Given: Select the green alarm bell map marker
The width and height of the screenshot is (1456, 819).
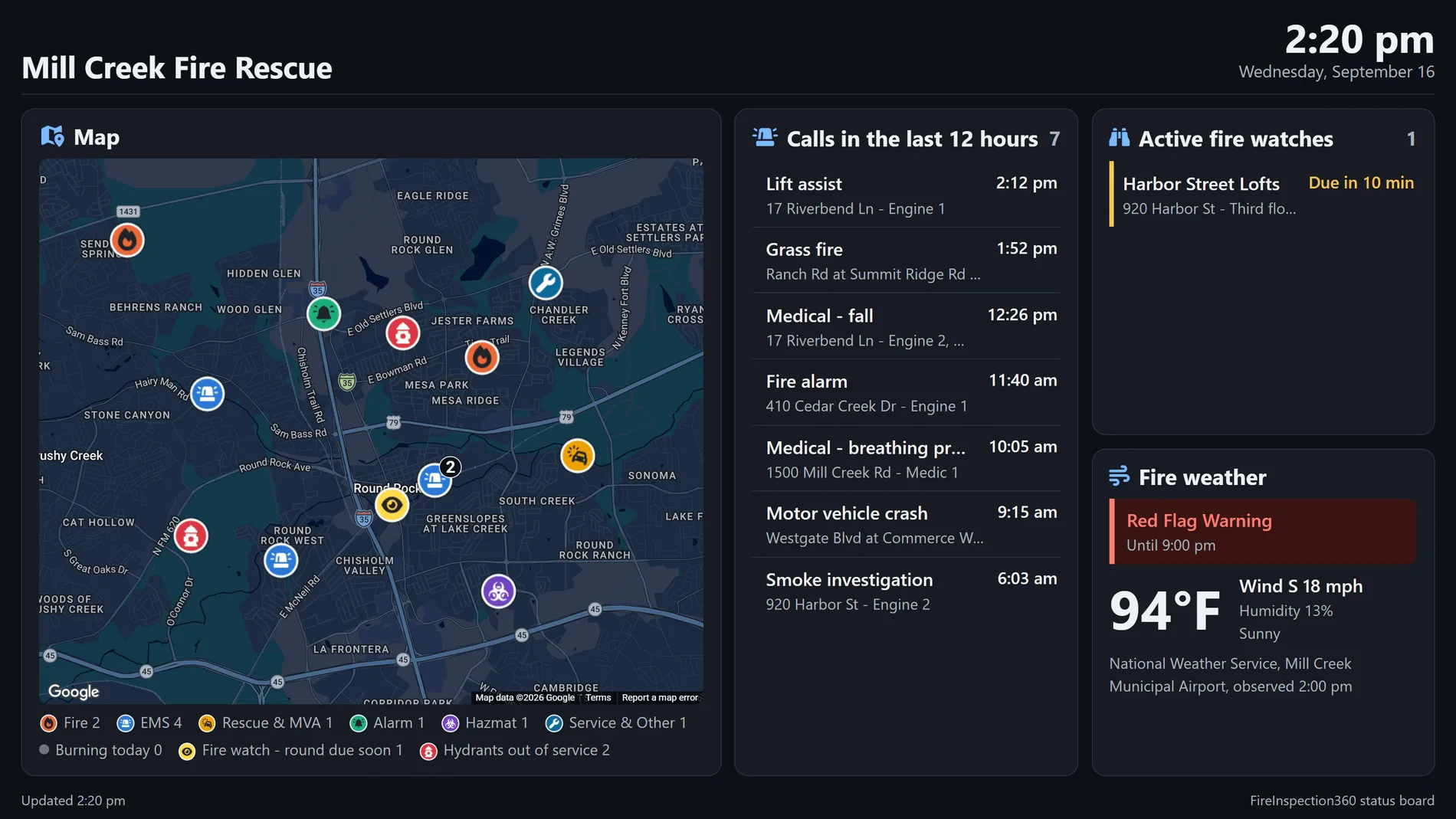Looking at the screenshot, I should click(323, 313).
